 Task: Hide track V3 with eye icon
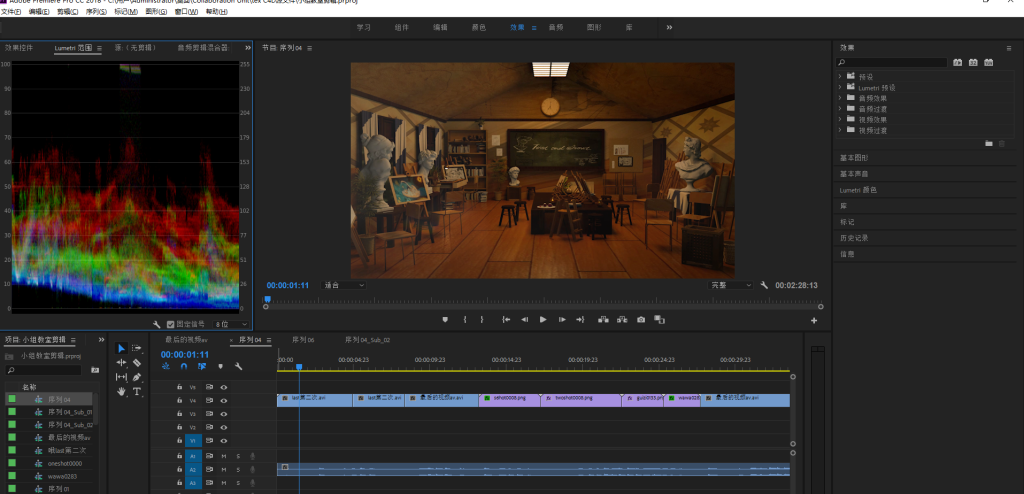(x=223, y=414)
